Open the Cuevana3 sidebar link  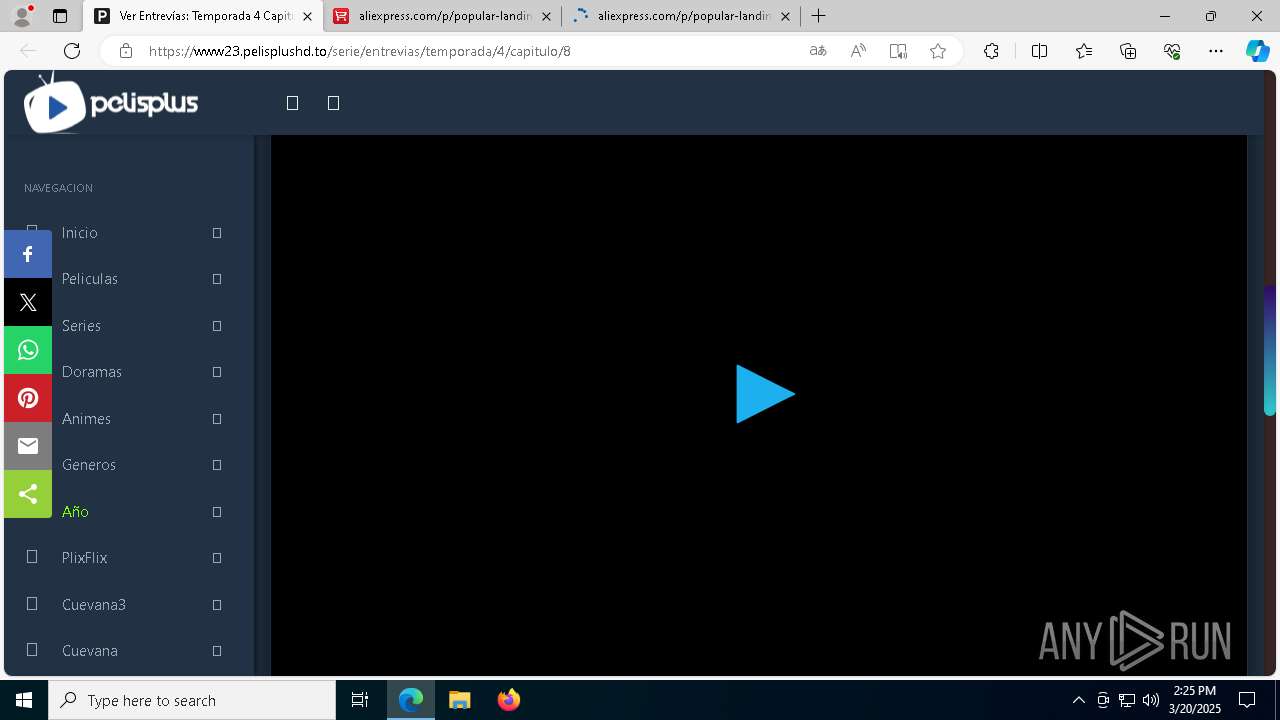94,605
